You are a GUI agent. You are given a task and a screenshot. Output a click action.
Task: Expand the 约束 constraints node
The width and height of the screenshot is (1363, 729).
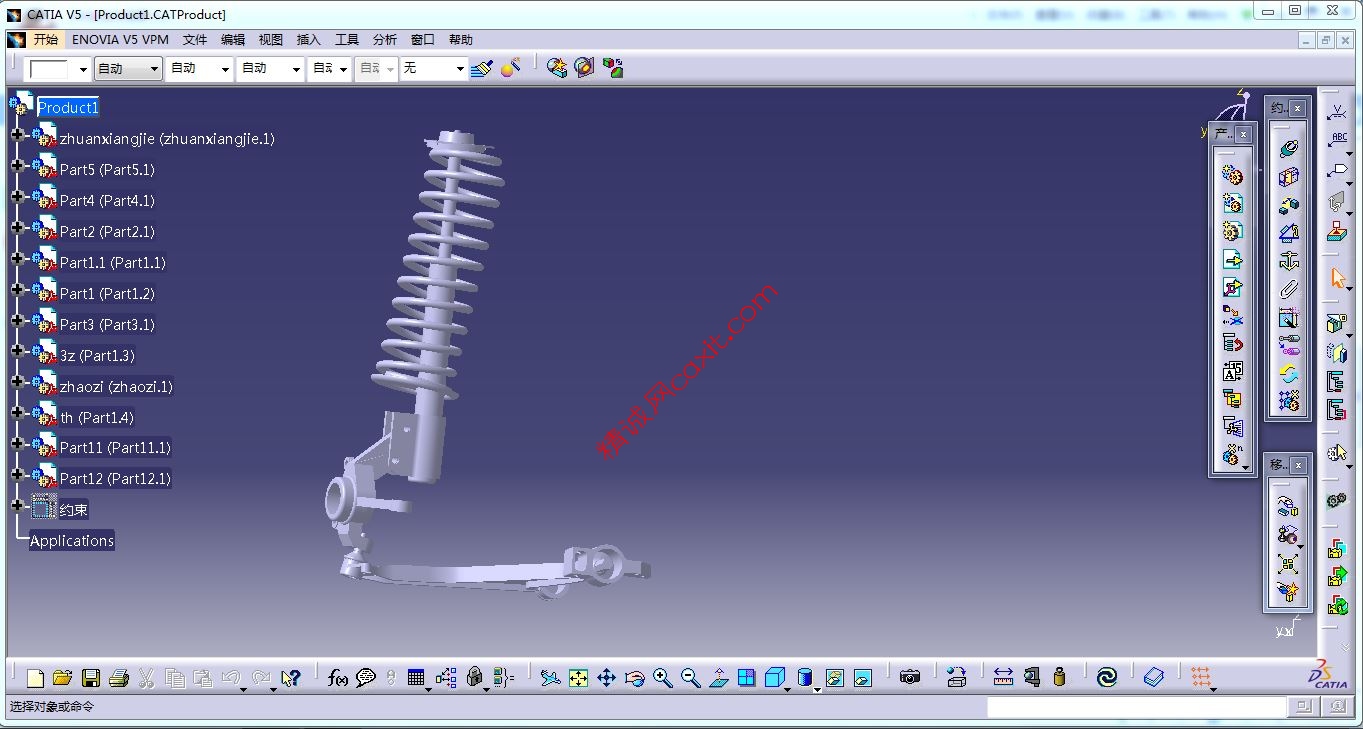point(17,505)
